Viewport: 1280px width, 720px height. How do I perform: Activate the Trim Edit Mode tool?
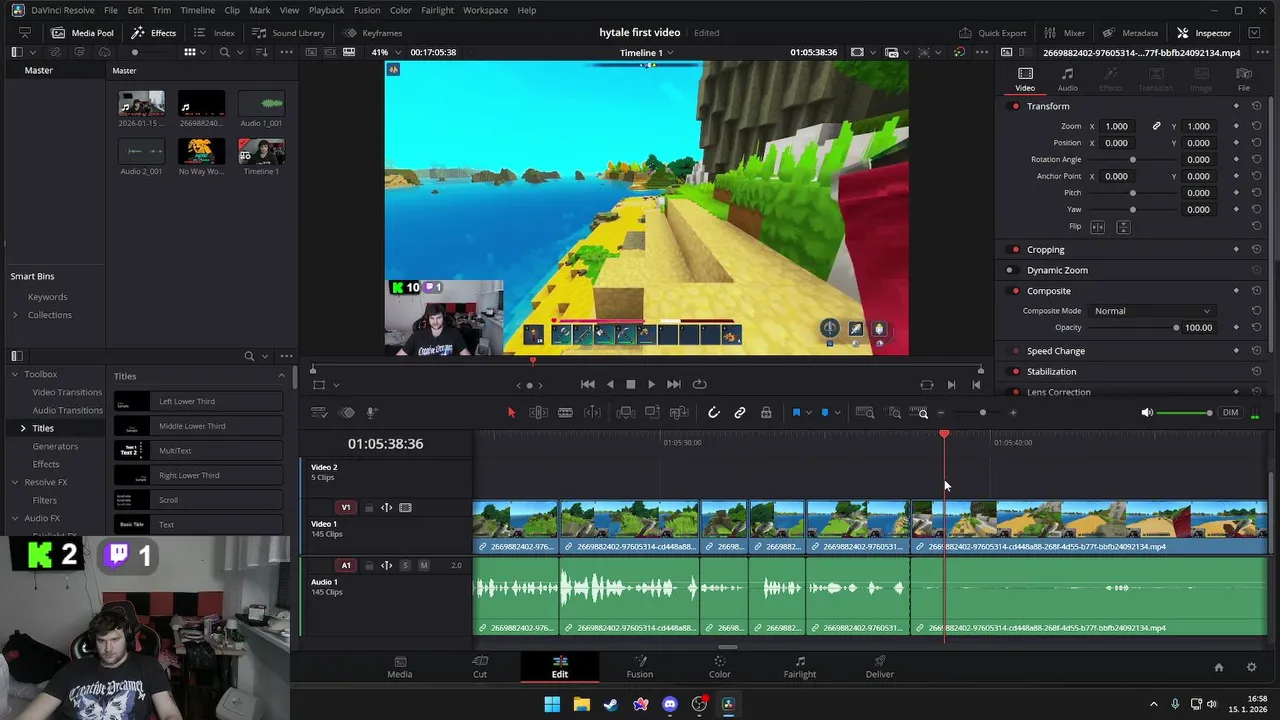(x=538, y=412)
